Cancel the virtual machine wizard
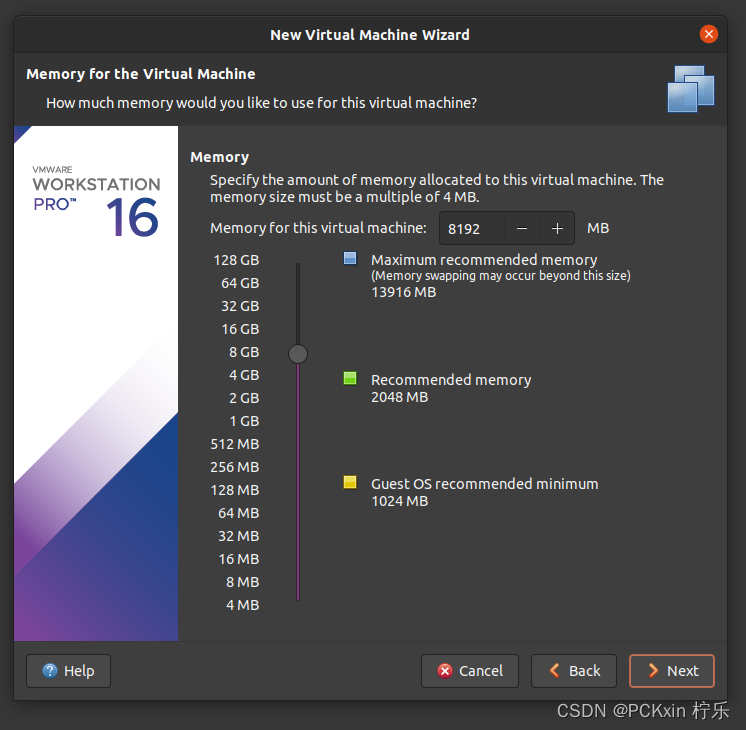 point(470,671)
